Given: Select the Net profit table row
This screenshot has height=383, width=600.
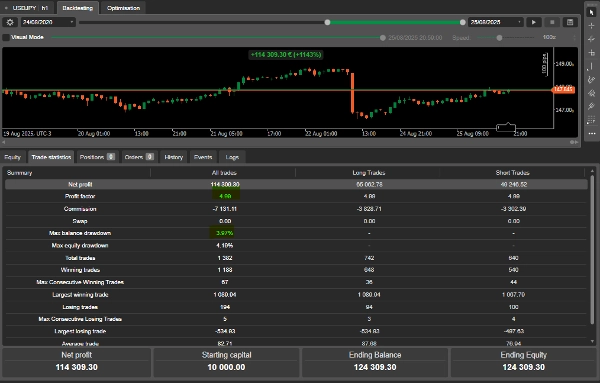Looking at the screenshot, I should [296, 184].
